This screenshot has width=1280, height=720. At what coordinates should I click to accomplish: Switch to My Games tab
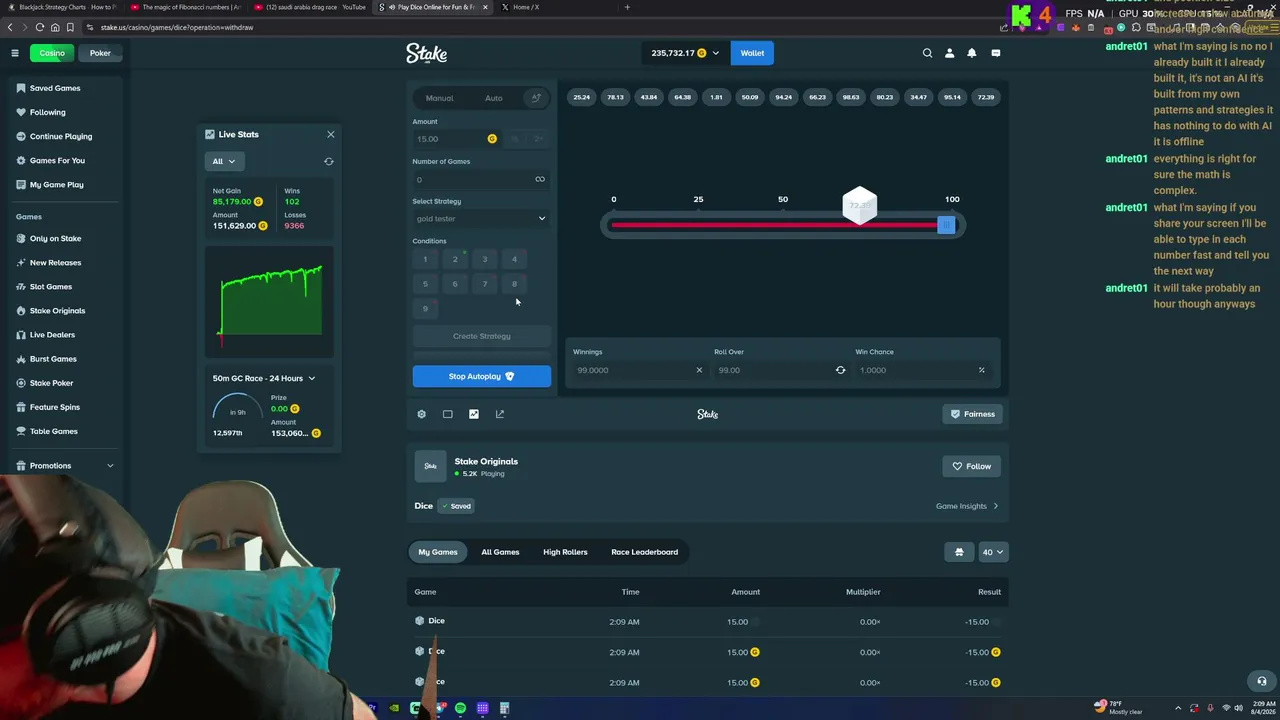tap(438, 552)
